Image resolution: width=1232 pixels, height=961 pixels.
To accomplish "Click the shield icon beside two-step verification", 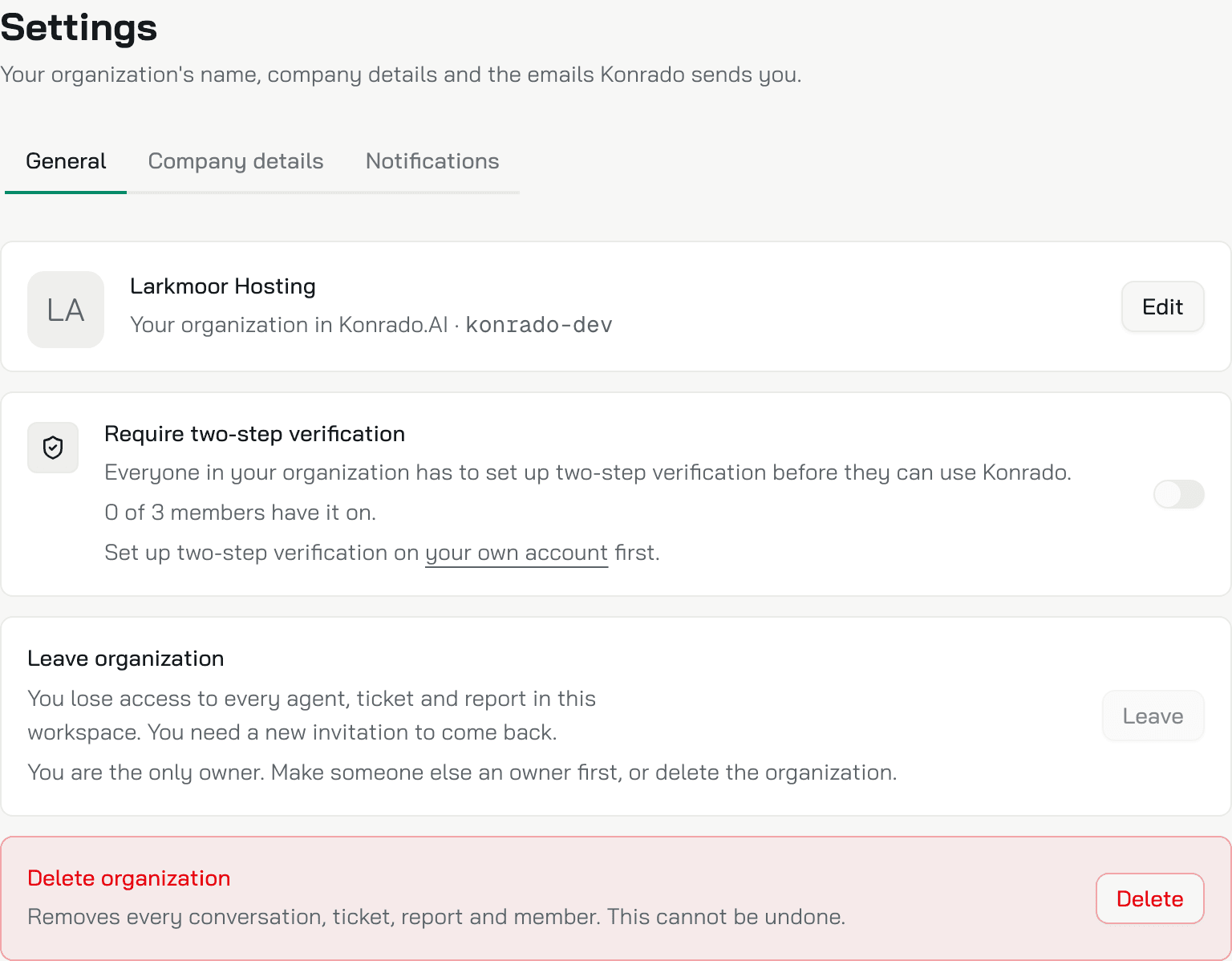I will (x=53, y=448).
